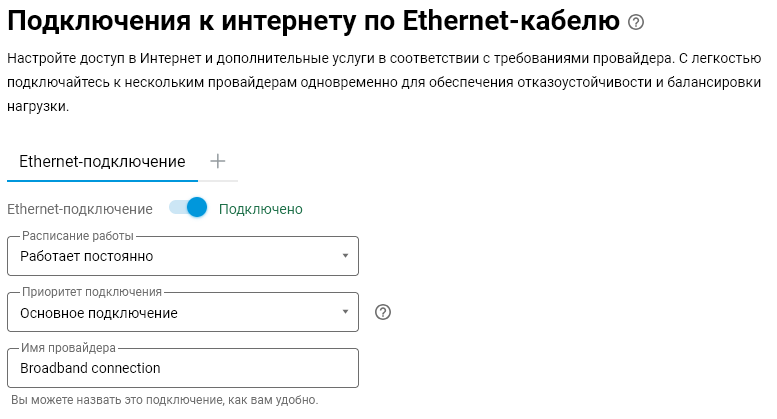Click the help icon beside the page title
The image size is (777, 419).
click(x=635, y=22)
